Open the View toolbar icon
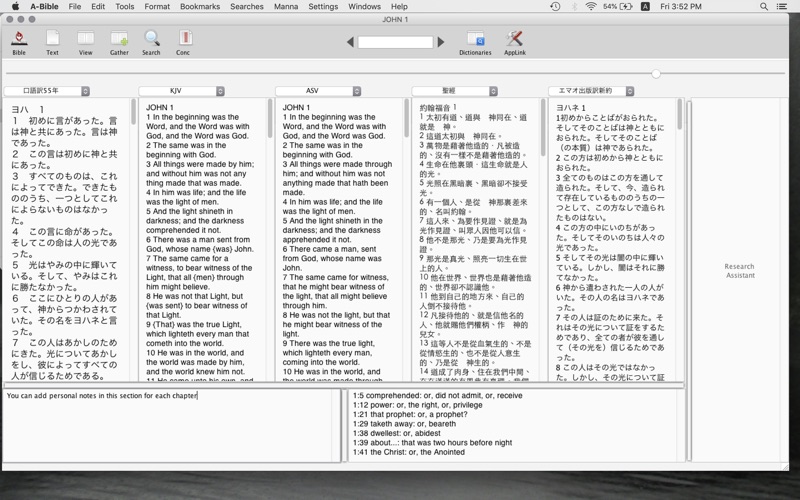 click(85, 42)
